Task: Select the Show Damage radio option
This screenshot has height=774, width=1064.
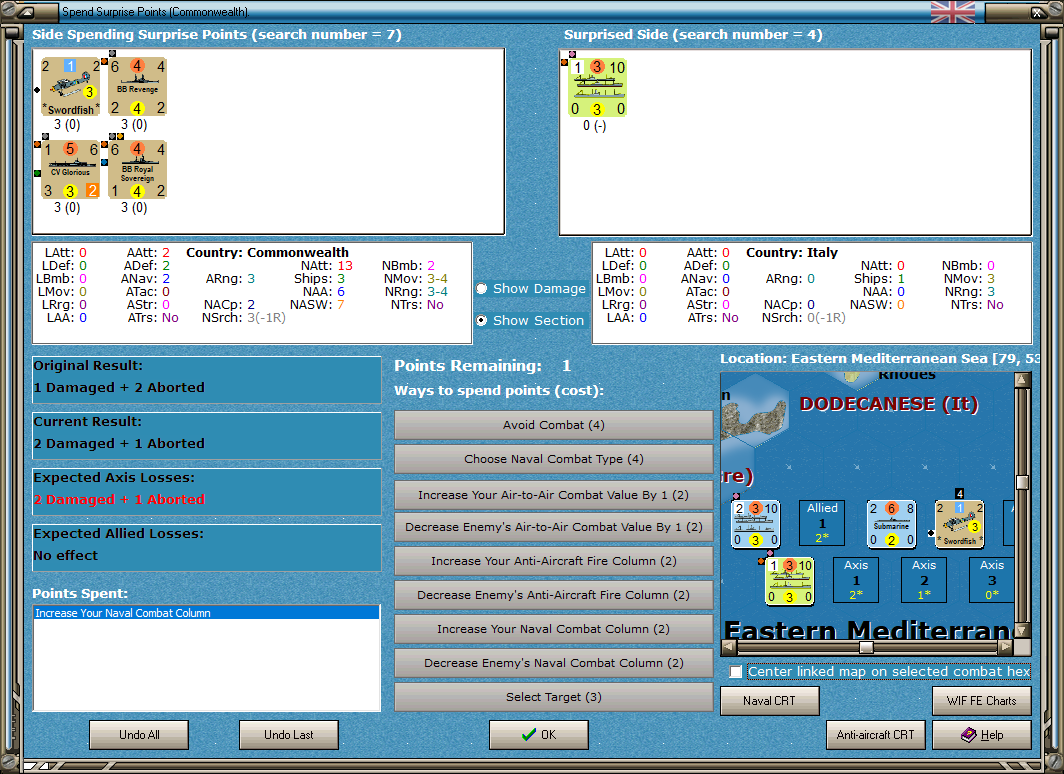Action: click(x=482, y=288)
